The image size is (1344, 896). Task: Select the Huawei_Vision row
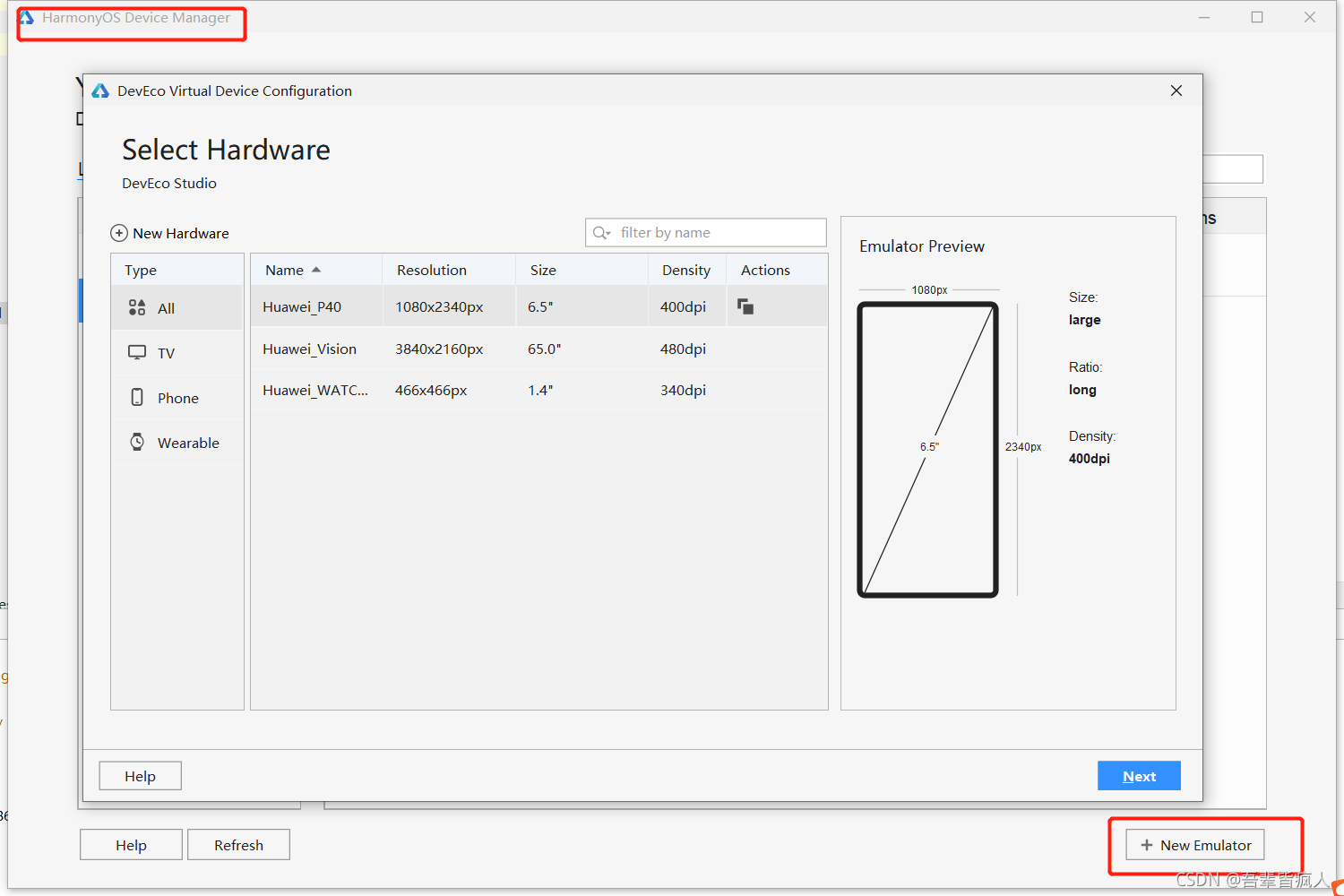538,349
